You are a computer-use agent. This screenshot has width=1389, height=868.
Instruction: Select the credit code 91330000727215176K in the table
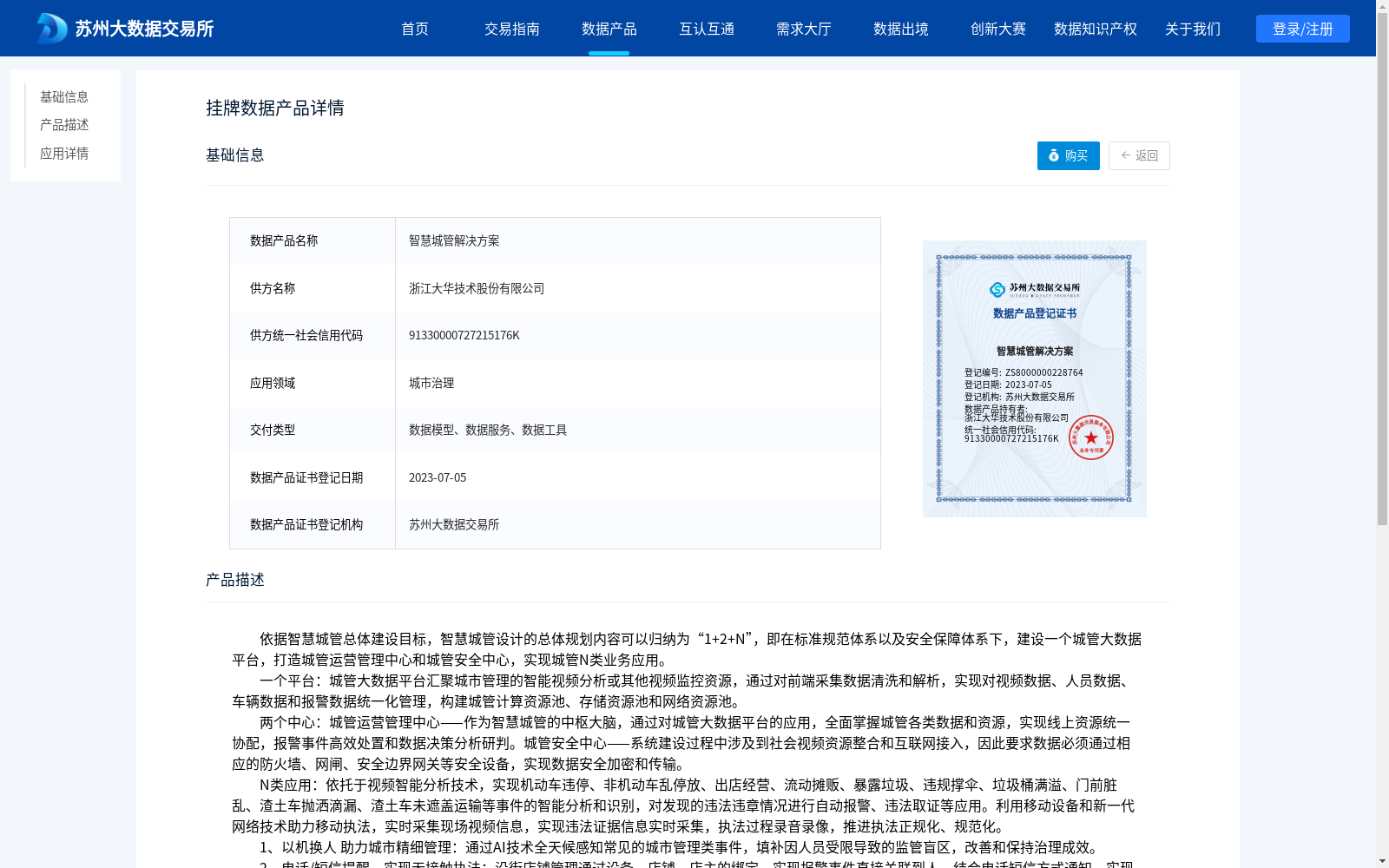(464, 335)
